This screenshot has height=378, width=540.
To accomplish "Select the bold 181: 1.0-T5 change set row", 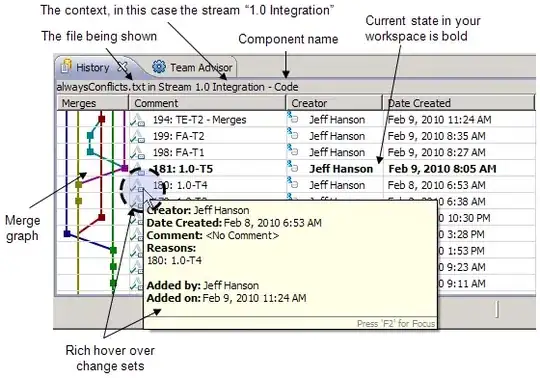I will (x=296, y=169).
